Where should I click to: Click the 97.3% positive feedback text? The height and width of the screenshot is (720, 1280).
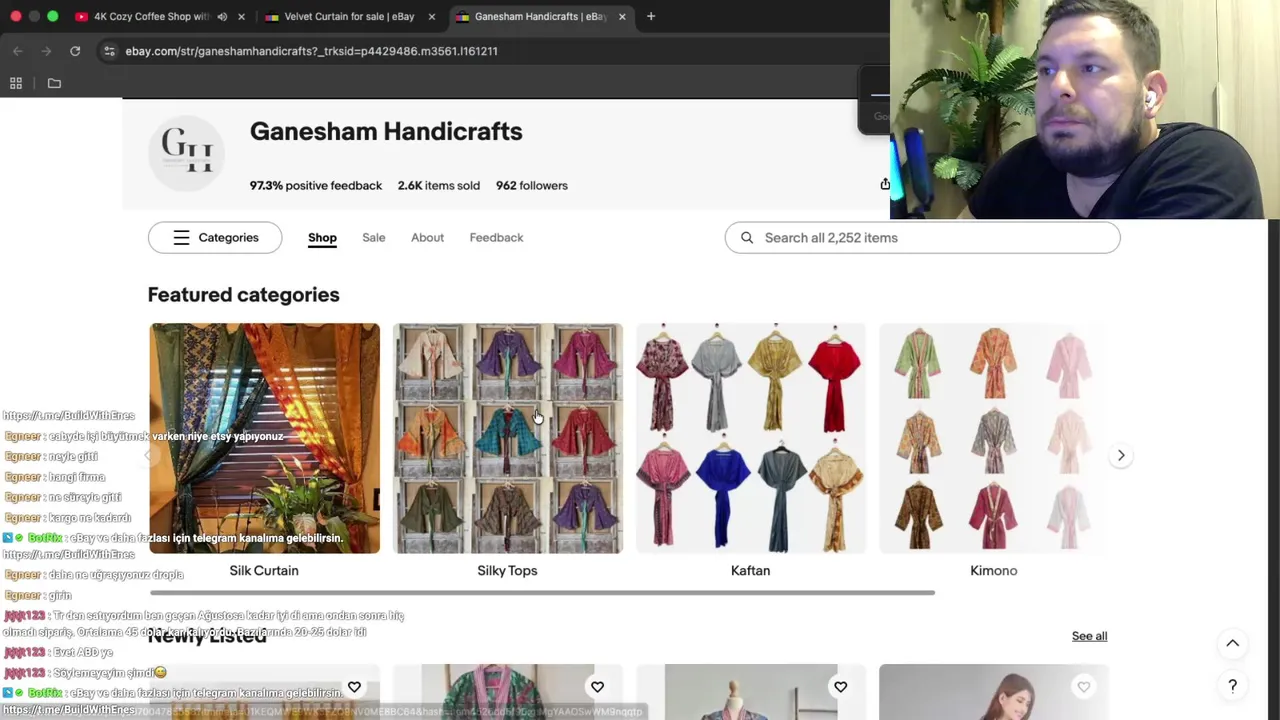click(316, 185)
